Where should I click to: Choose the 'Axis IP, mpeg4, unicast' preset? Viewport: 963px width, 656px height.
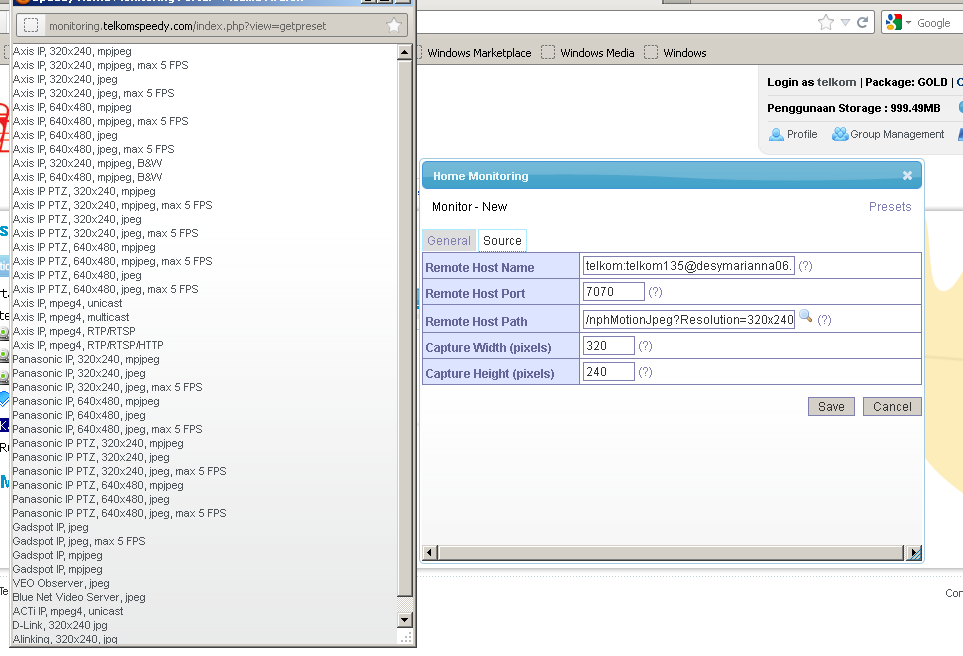pos(68,303)
